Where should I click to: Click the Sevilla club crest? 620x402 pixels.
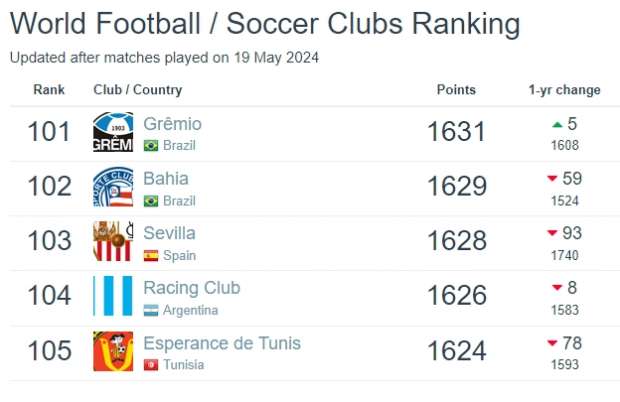113,241
